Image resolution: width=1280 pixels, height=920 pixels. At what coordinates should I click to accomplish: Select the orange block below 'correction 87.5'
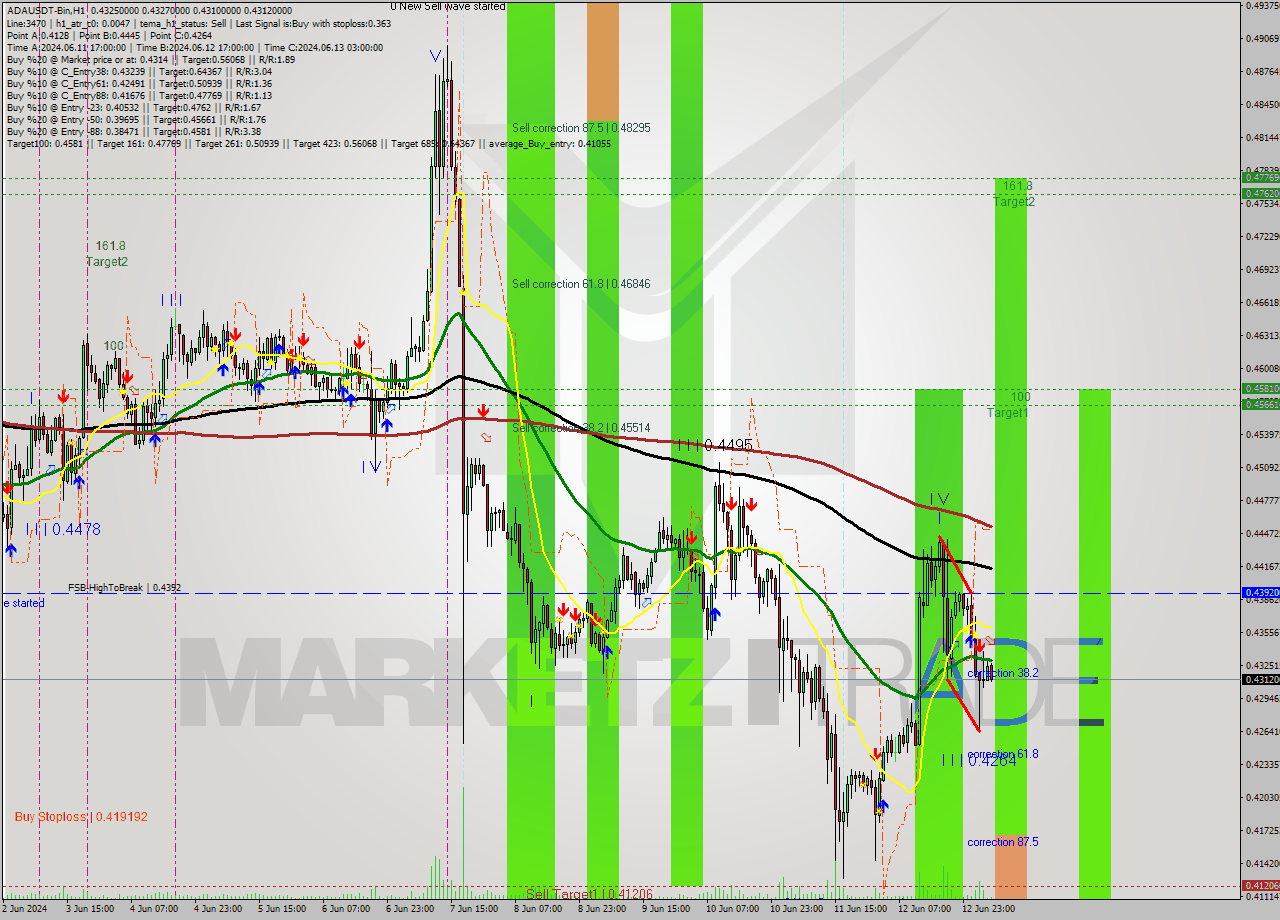(x=1010, y=867)
